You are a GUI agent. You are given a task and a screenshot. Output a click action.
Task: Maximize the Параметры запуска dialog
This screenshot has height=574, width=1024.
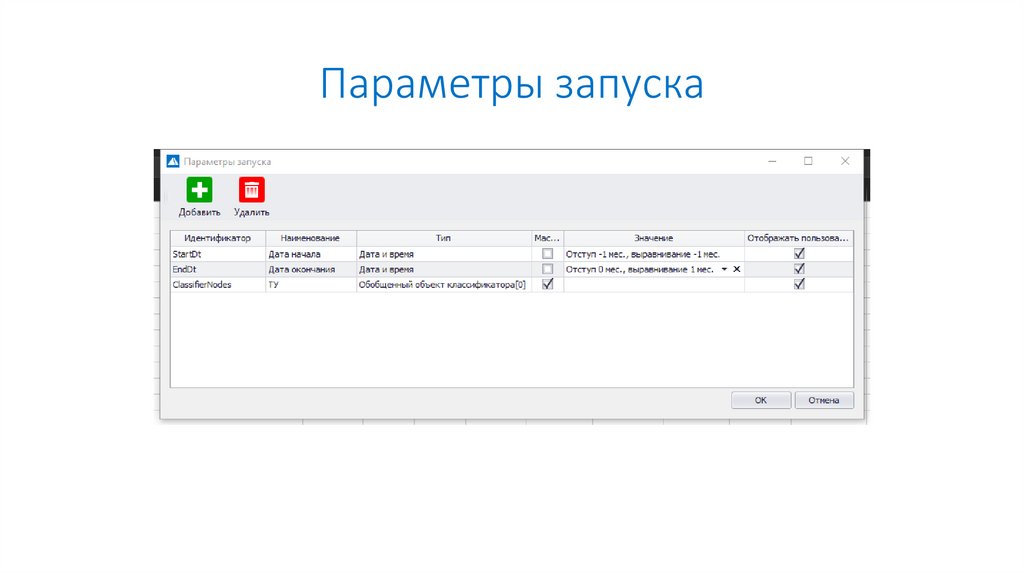click(x=808, y=161)
